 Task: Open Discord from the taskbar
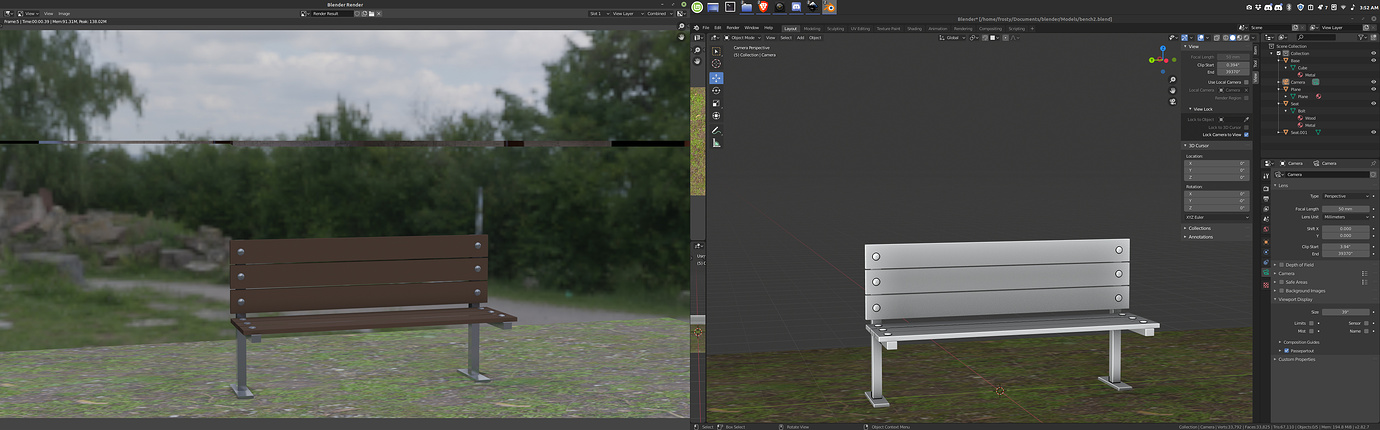pyautogui.click(x=796, y=7)
